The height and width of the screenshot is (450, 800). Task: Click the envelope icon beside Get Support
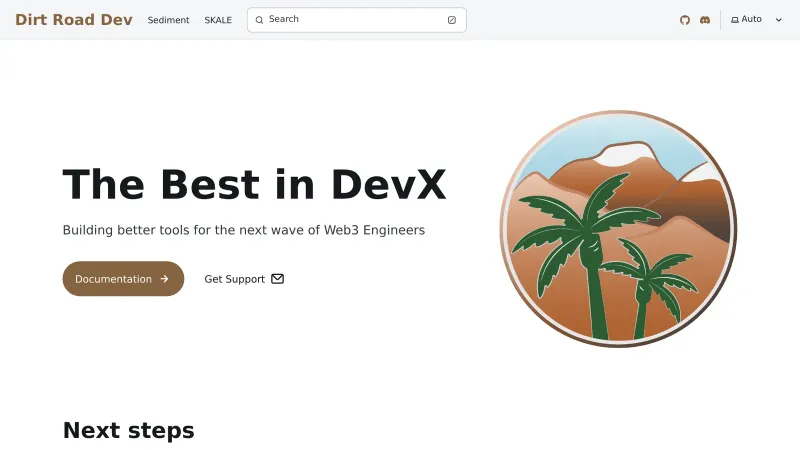[278, 279]
